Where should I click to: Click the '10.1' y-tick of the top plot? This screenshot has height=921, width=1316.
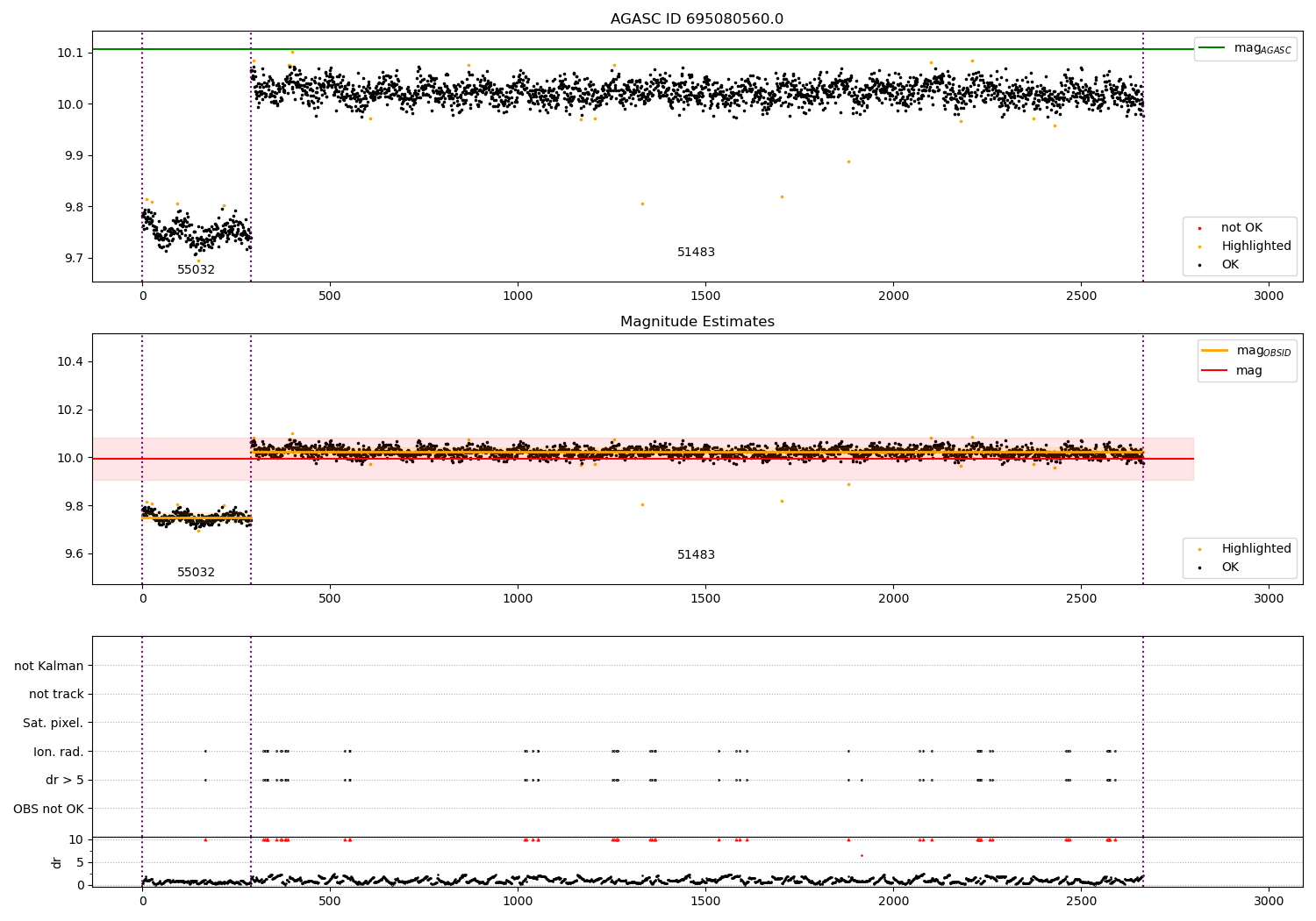point(70,53)
